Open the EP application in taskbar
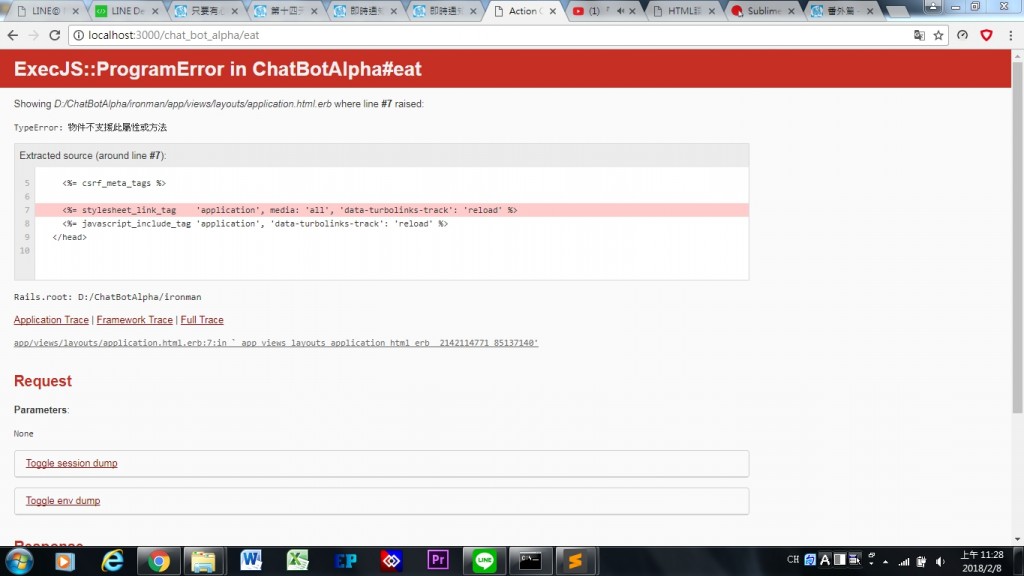The image size is (1024, 576). pyautogui.click(x=345, y=561)
